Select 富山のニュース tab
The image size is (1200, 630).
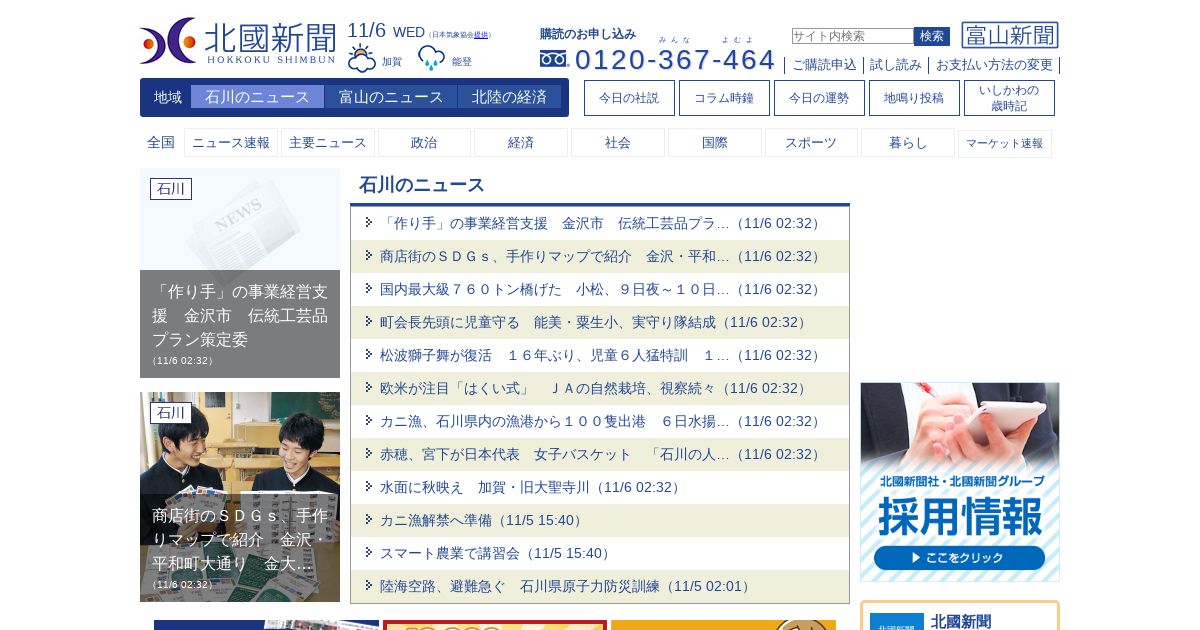[391, 97]
